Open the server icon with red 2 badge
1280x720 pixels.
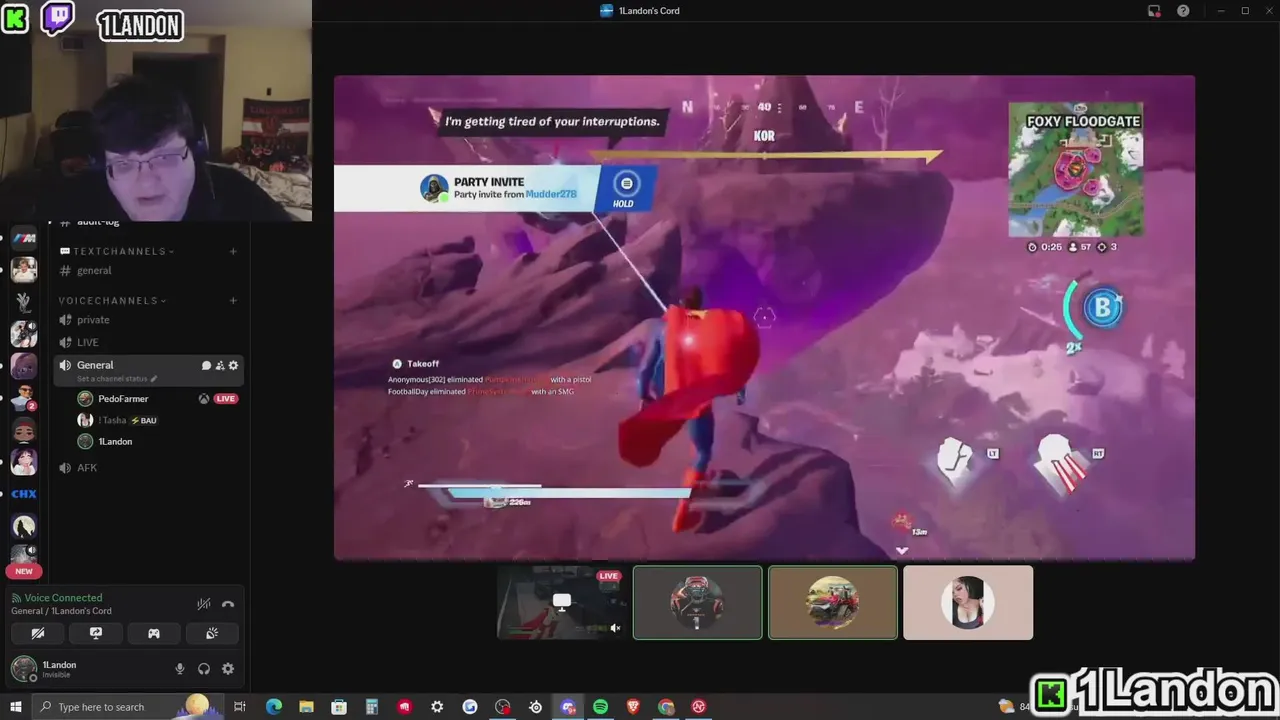pos(24,398)
